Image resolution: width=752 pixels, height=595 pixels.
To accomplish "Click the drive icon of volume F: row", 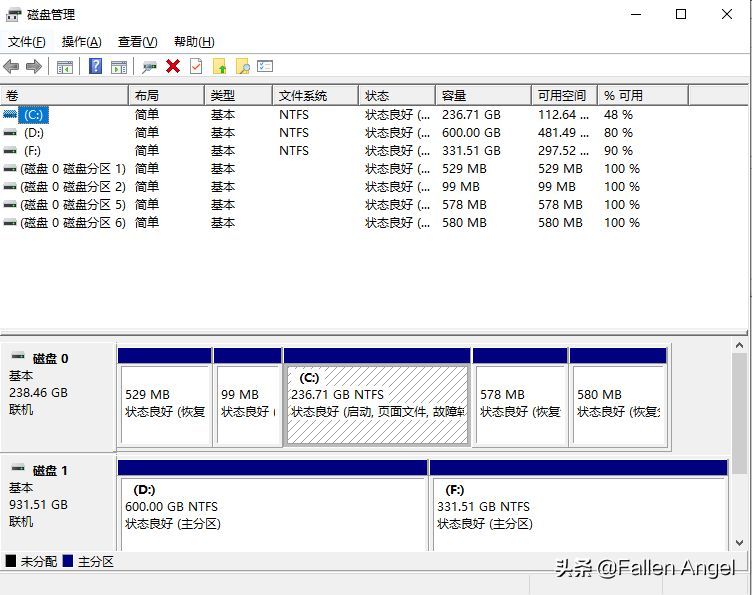I will coord(10,151).
